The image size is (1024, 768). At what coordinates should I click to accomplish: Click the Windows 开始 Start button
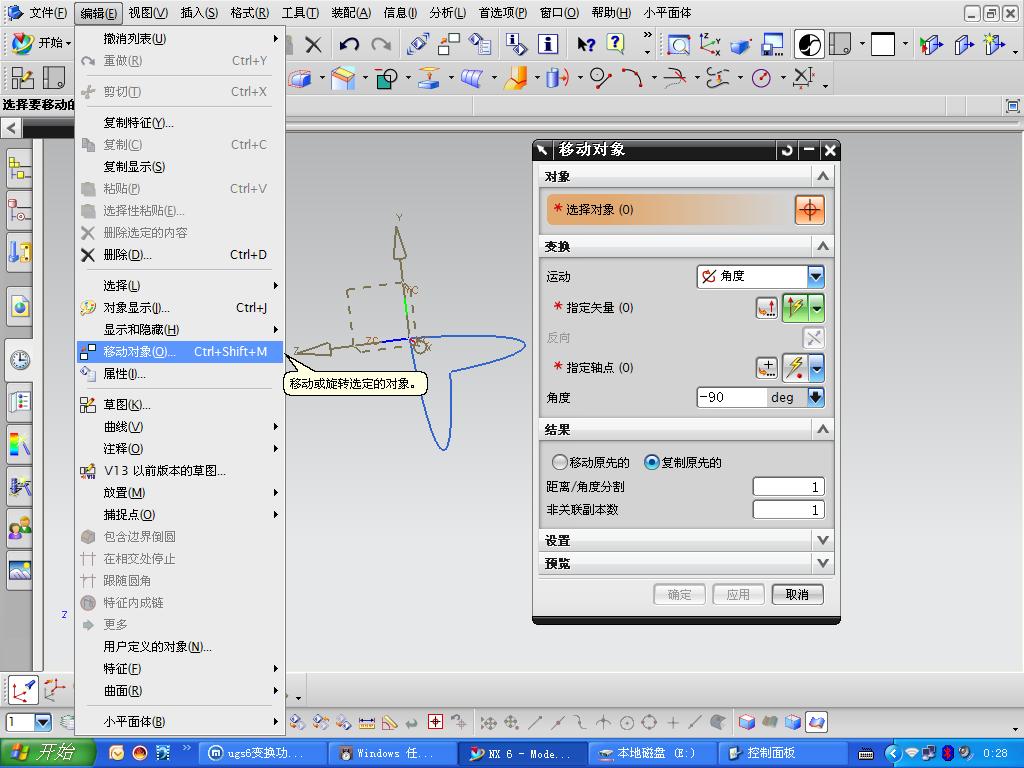click(x=47, y=753)
